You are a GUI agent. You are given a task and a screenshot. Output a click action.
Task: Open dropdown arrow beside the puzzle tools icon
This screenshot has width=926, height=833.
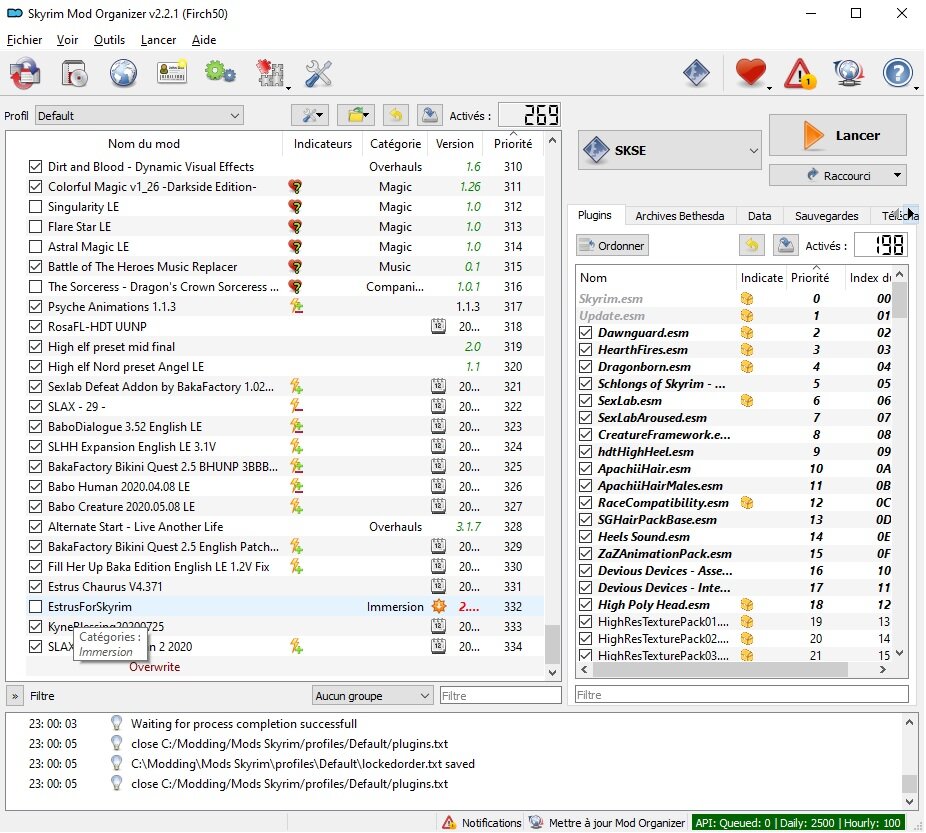288,89
